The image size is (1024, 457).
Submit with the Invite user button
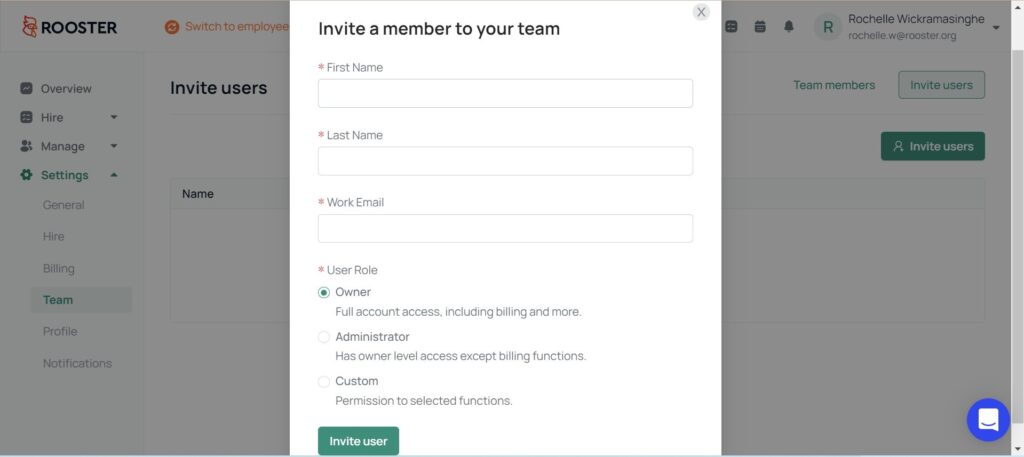[359, 441]
